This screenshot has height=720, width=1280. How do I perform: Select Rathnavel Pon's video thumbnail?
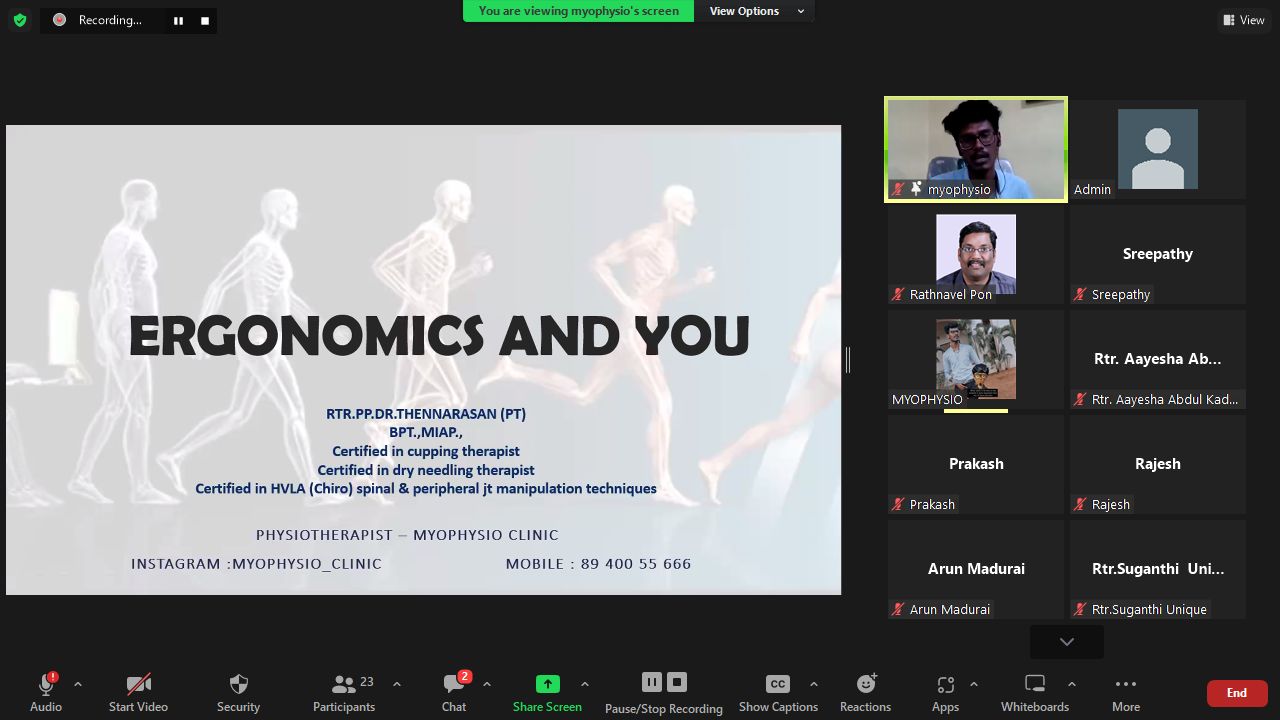[x=975, y=254]
